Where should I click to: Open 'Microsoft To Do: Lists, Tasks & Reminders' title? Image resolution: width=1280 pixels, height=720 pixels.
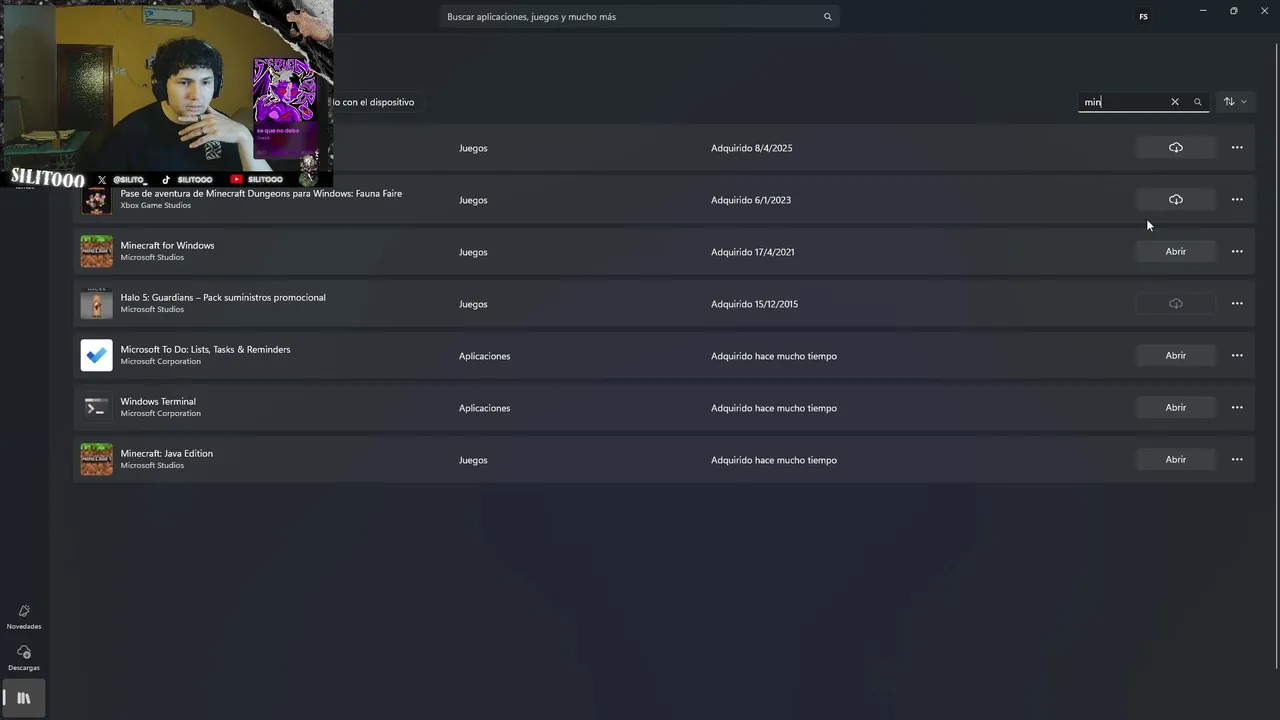pos(205,350)
